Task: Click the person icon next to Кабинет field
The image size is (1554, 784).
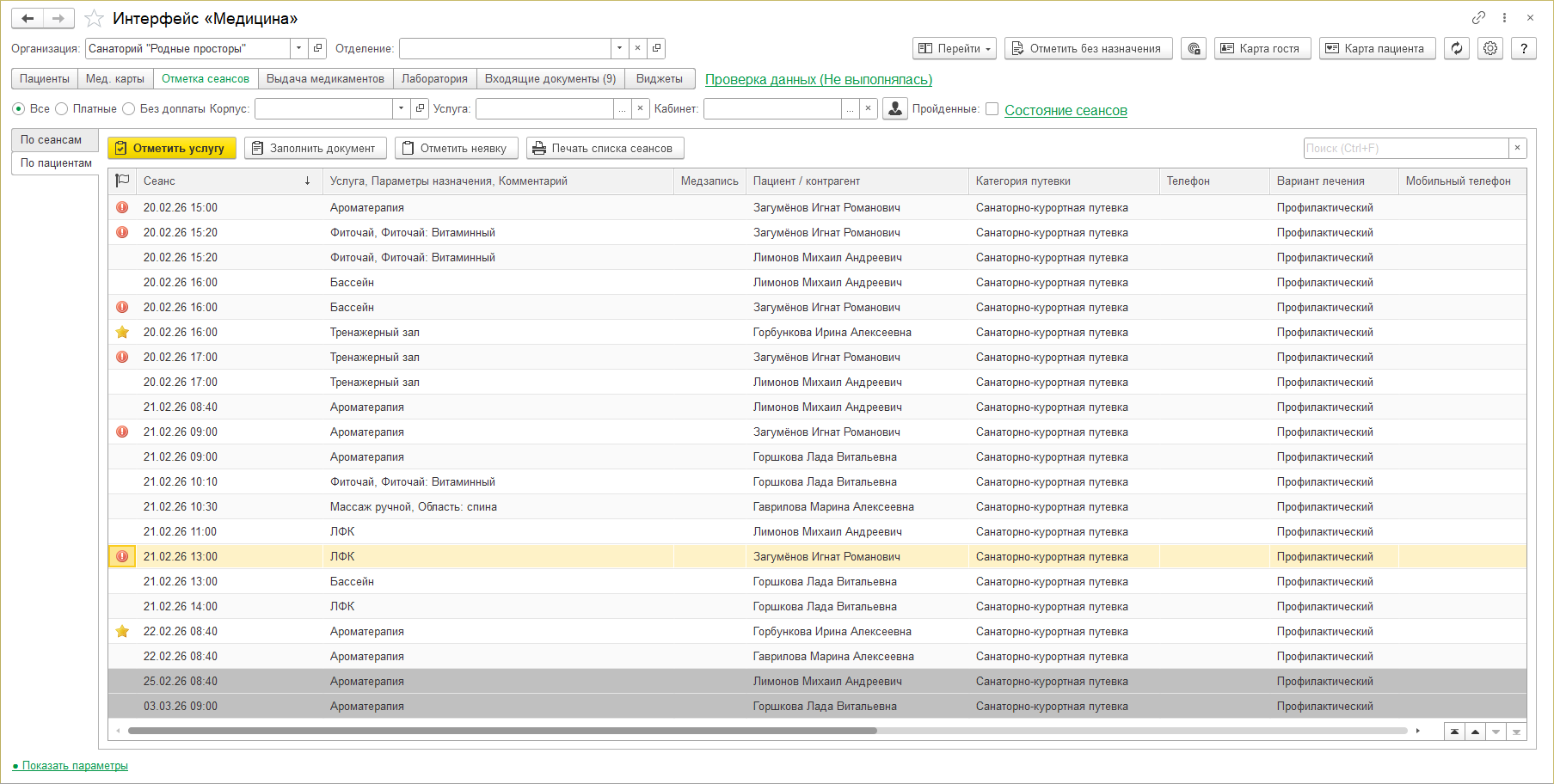Action: click(x=894, y=109)
